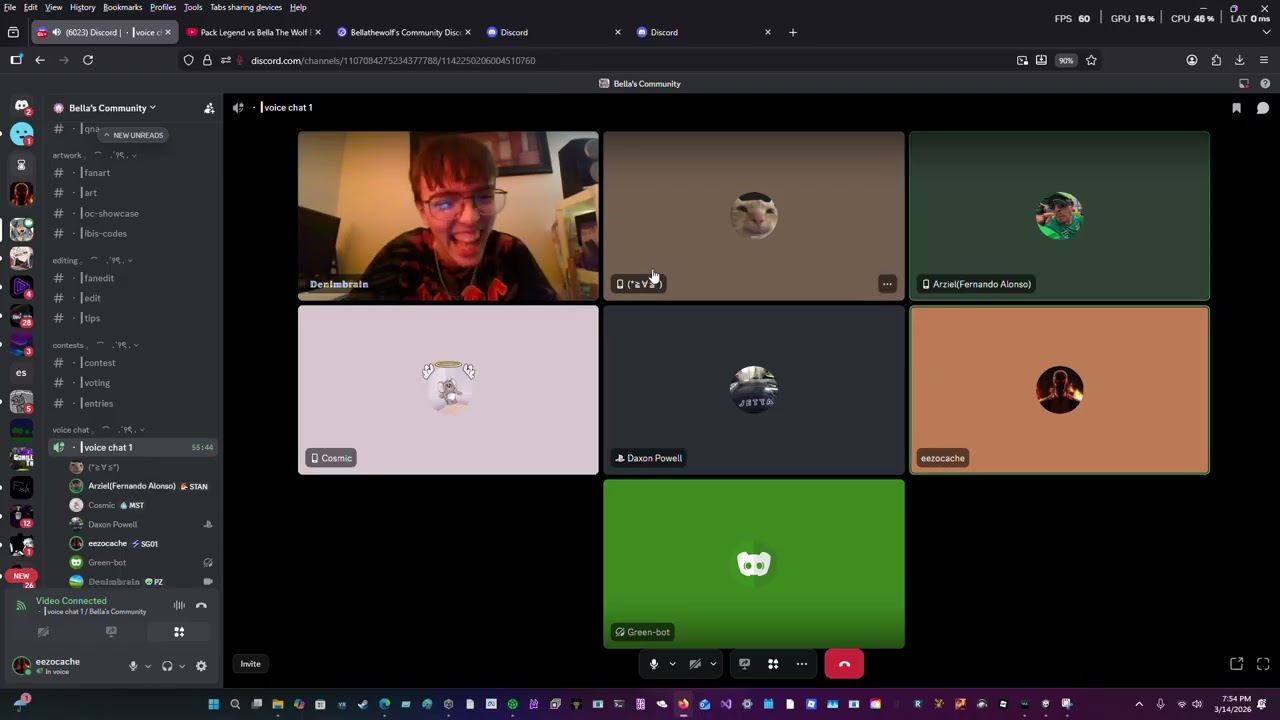Click the Firefox address bar URL
The height and width of the screenshot is (720, 1280).
point(393,61)
